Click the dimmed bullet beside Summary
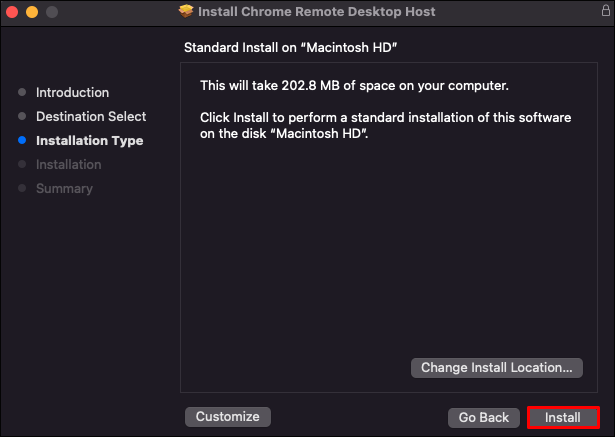615x437 pixels. click(22, 189)
